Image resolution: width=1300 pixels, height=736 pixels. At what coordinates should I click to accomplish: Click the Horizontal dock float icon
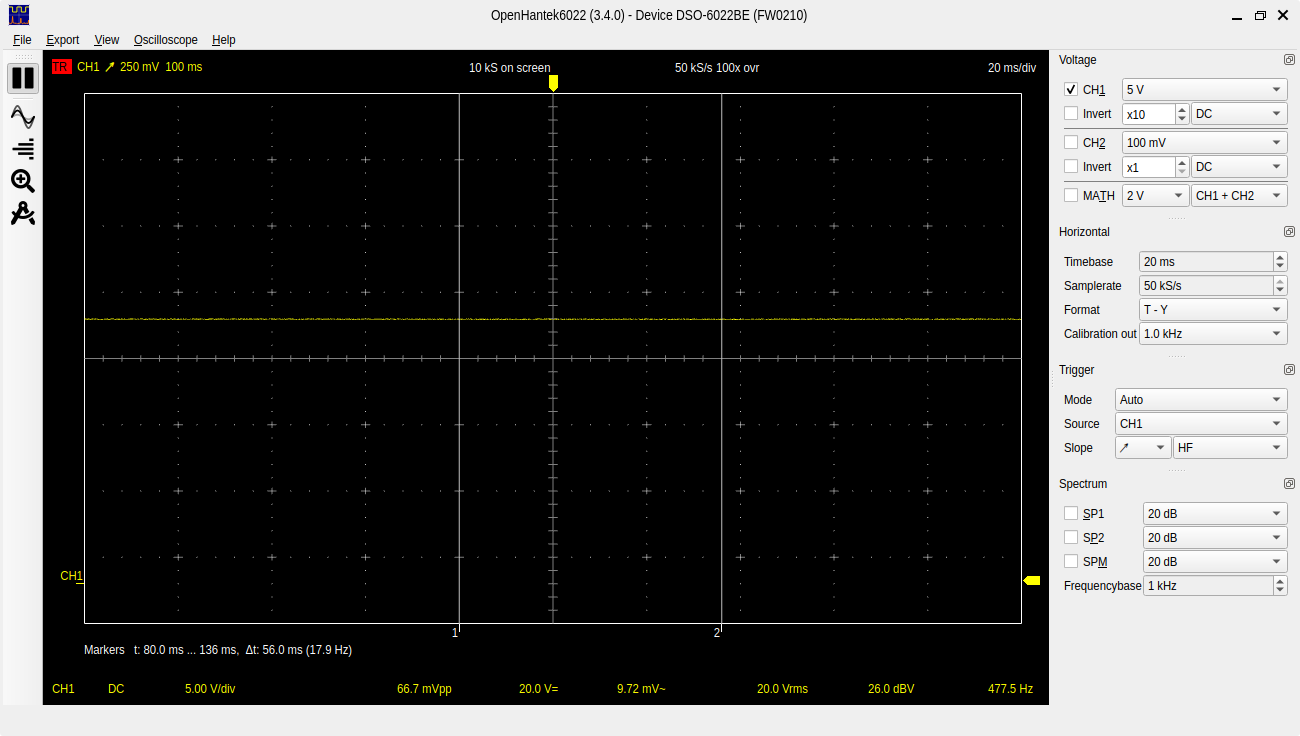click(1289, 232)
